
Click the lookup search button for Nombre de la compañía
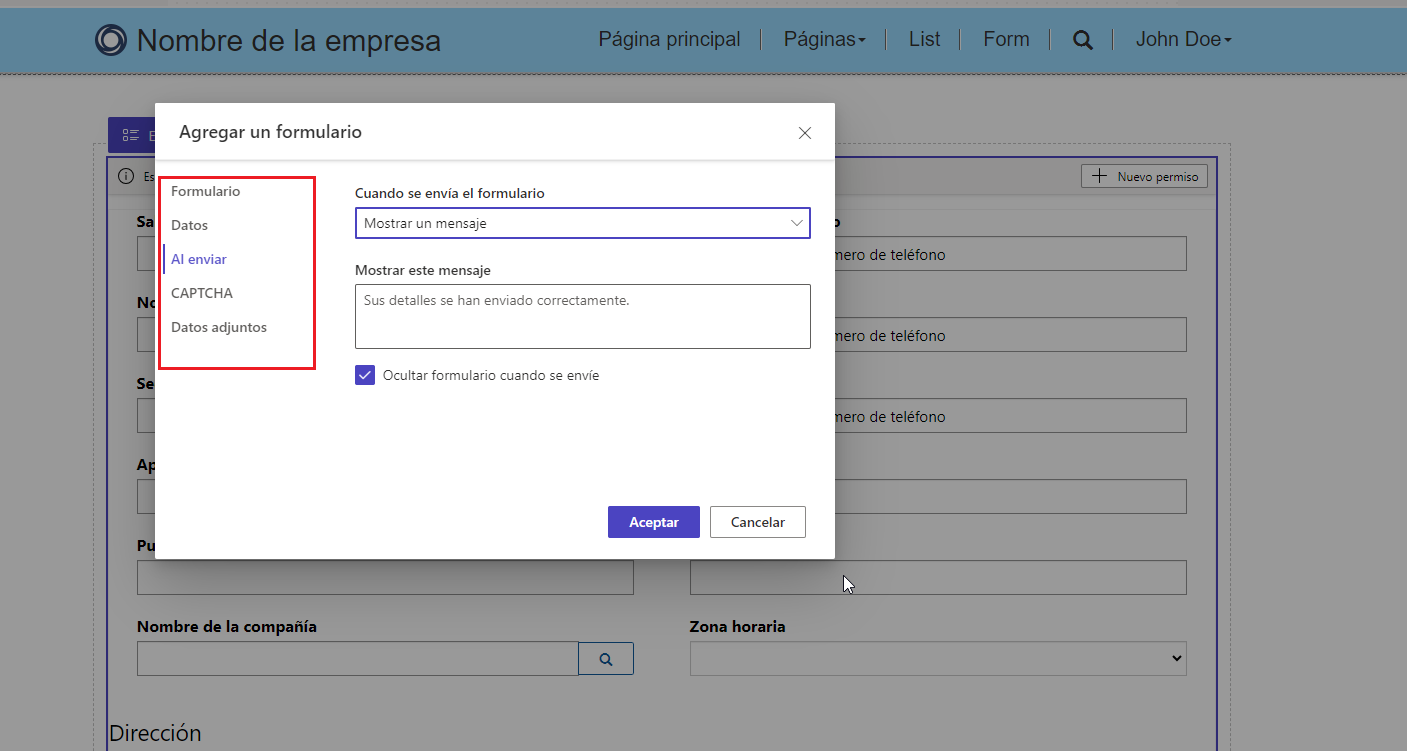click(606, 658)
